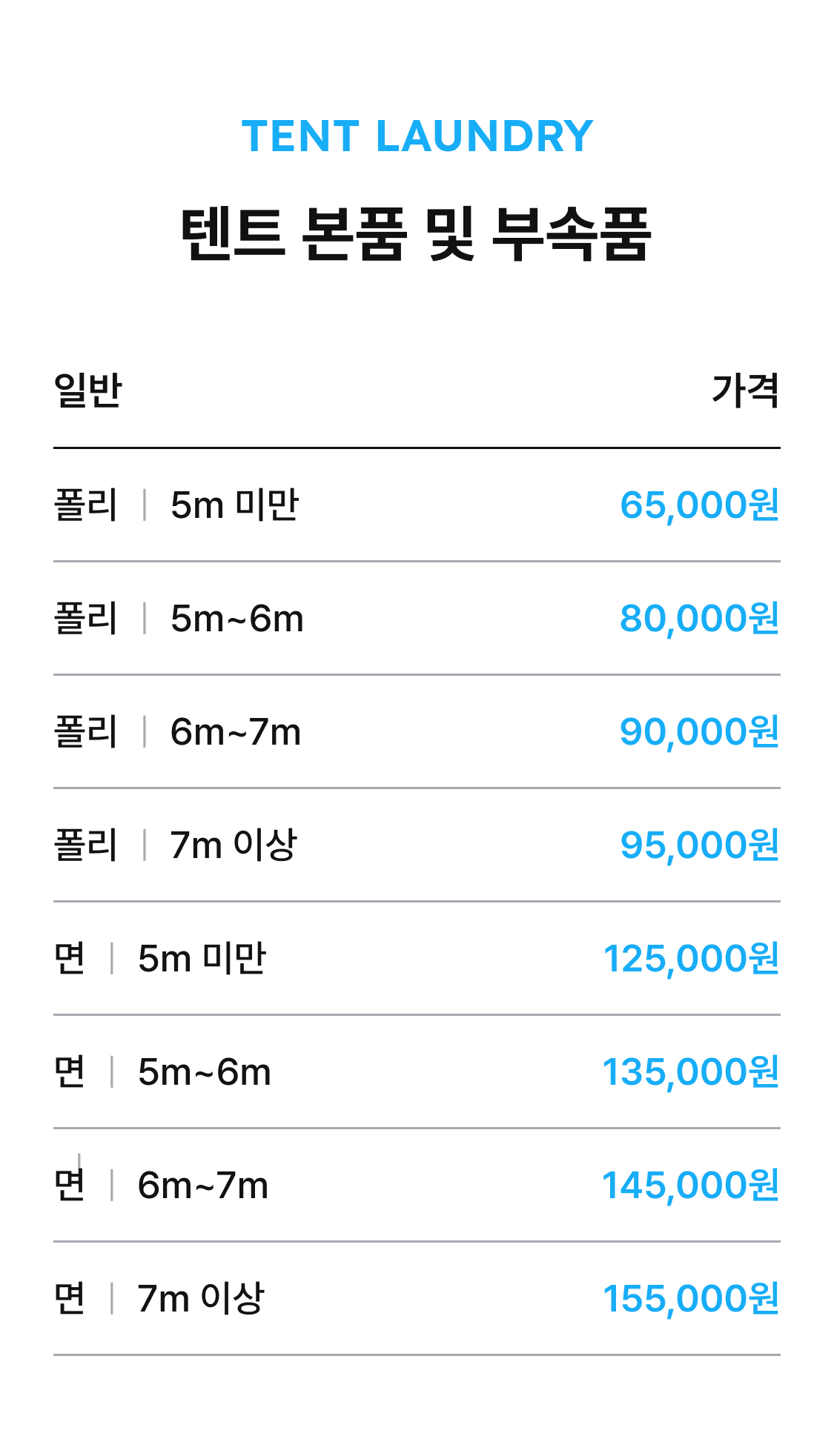Tap the 95,000원 price
Image resolution: width=834 pixels, height=1456 pixels.
699,845
